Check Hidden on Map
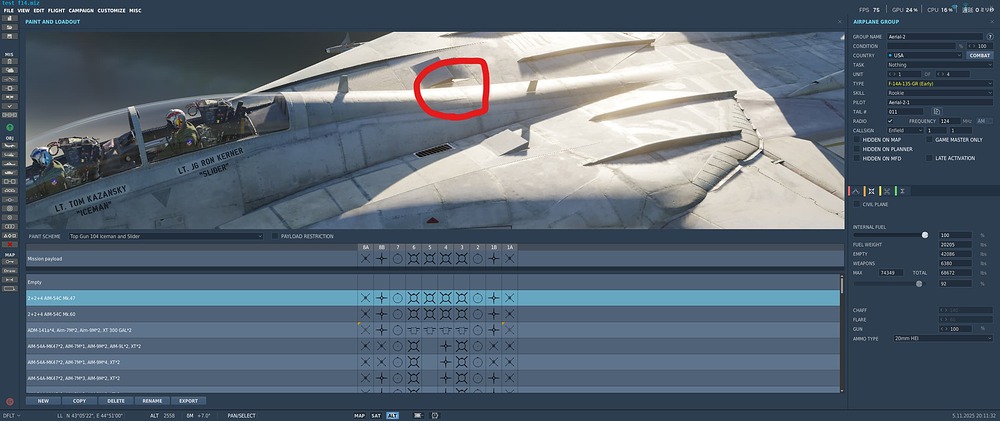The width and height of the screenshot is (1000, 421). tap(857, 139)
